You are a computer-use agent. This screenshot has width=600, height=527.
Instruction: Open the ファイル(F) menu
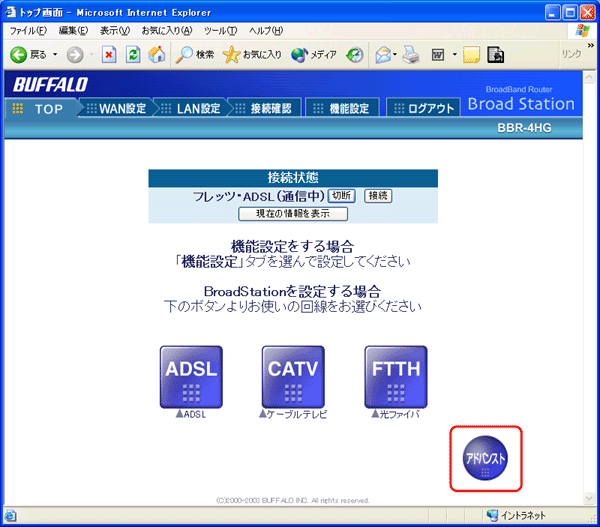[x=28, y=31]
